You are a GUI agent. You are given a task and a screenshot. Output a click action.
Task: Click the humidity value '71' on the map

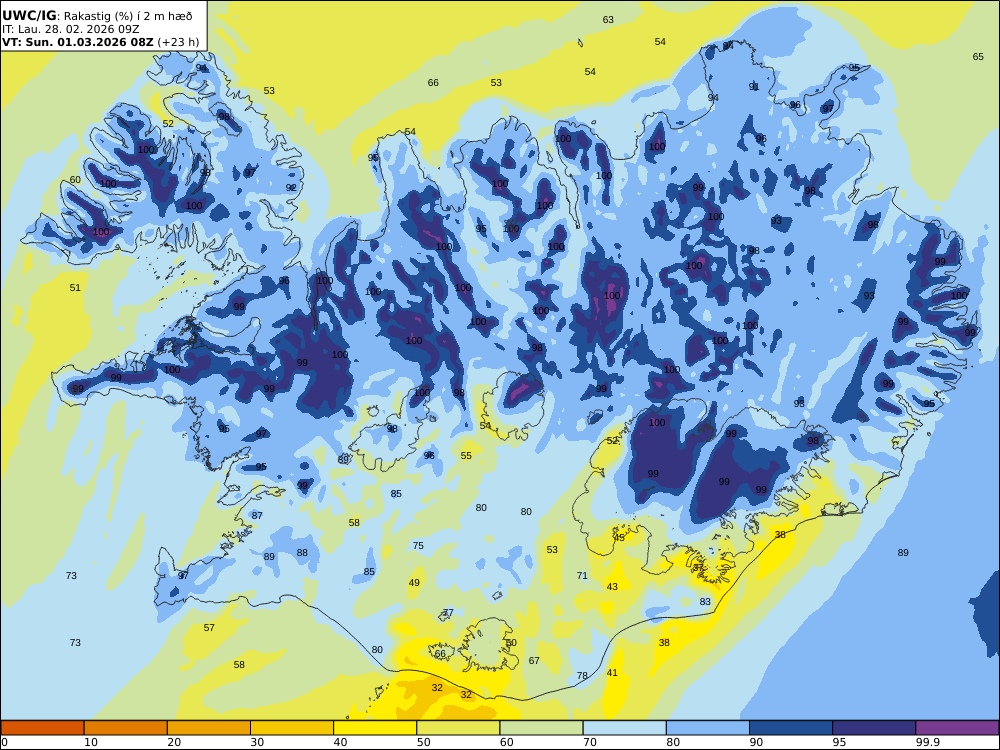(x=582, y=575)
